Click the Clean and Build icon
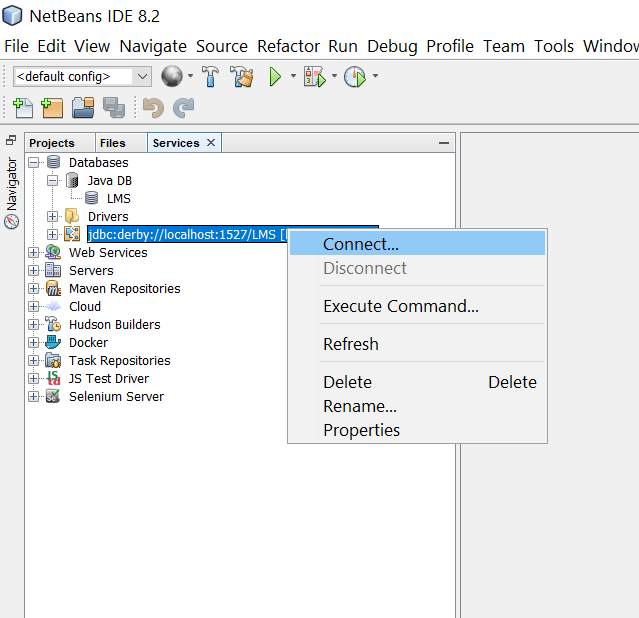The image size is (639, 618). tap(242, 76)
